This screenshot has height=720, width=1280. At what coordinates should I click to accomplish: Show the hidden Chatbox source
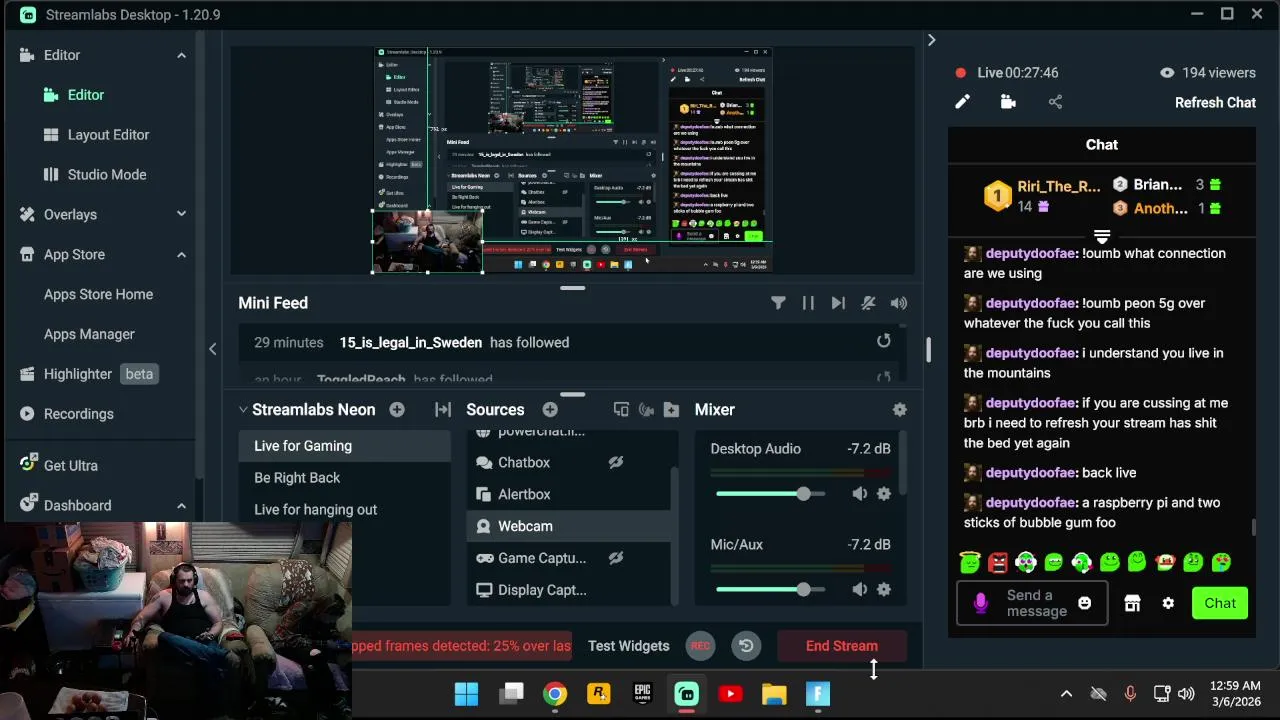coord(616,462)
